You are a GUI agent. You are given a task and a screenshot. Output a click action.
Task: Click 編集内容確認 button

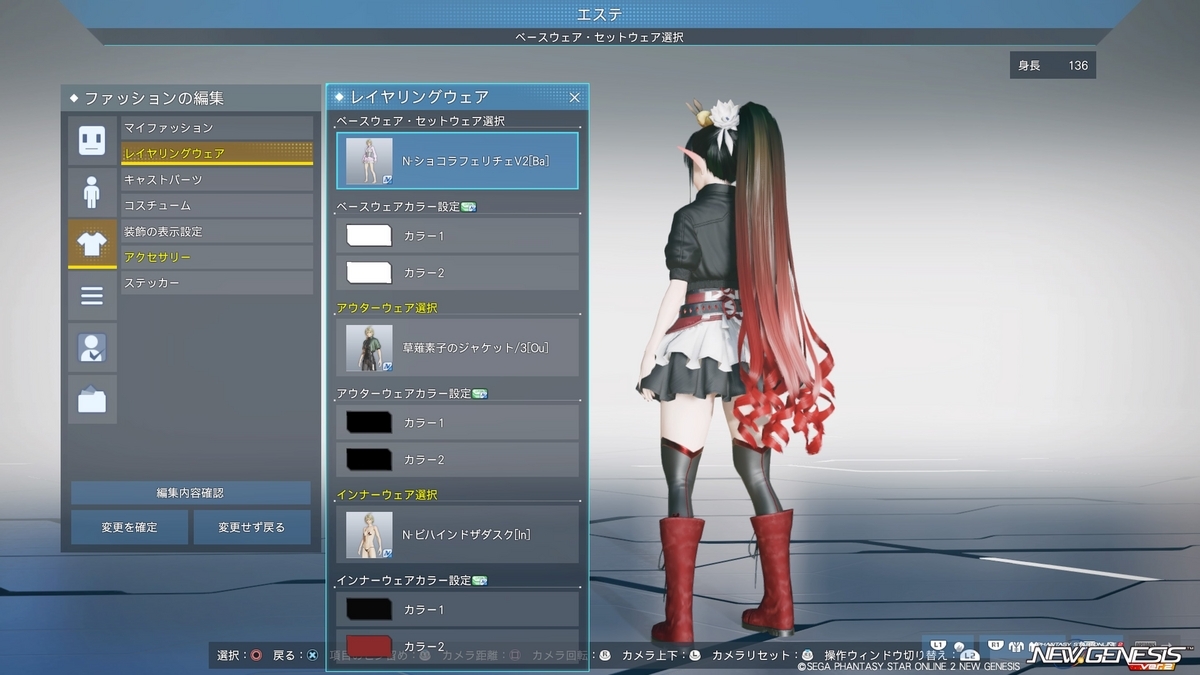[190, 493]
